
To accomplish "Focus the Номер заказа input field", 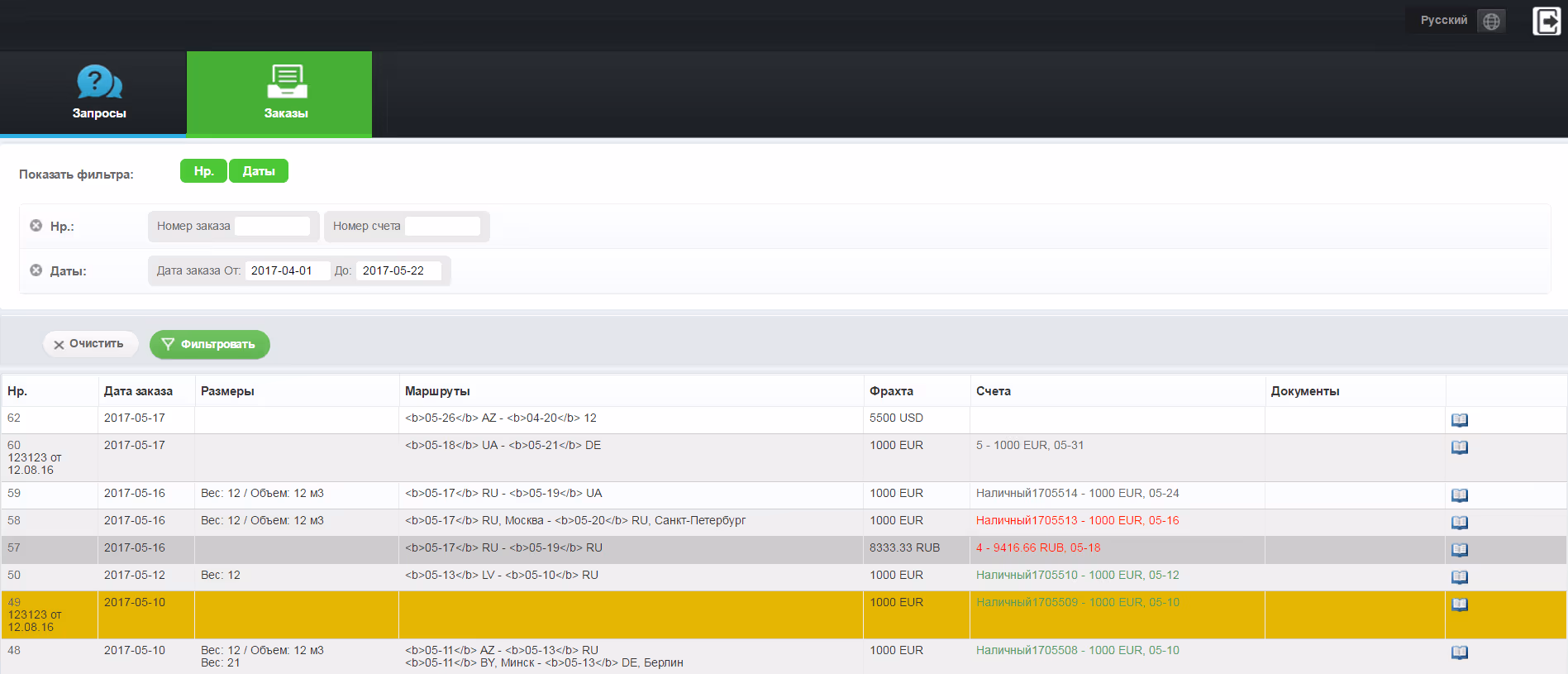I will click(x=272, y=226).
